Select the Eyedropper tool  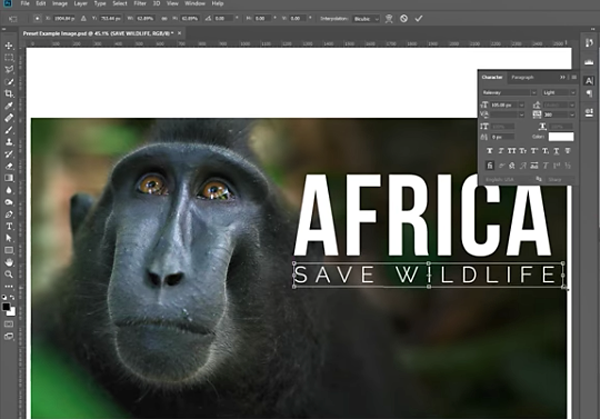pos(9,106)
